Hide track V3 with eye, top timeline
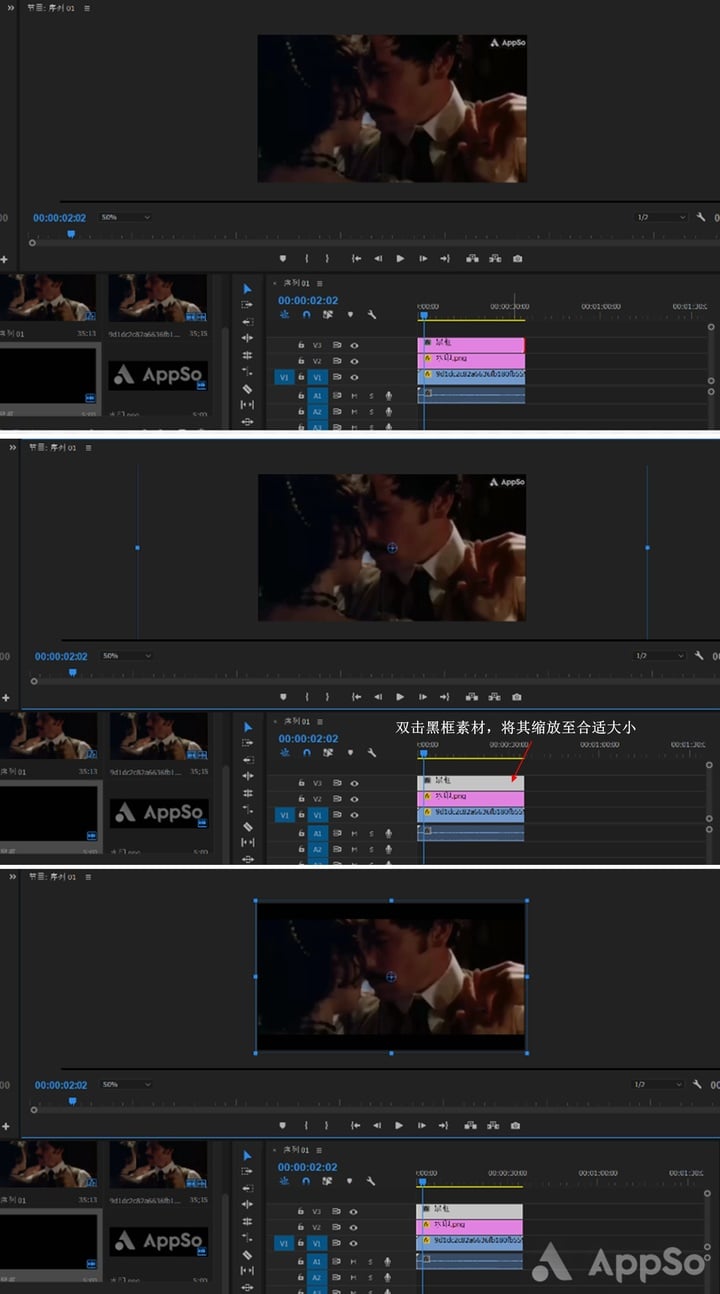Screen dimensions: 720x1294 [354, 345]
